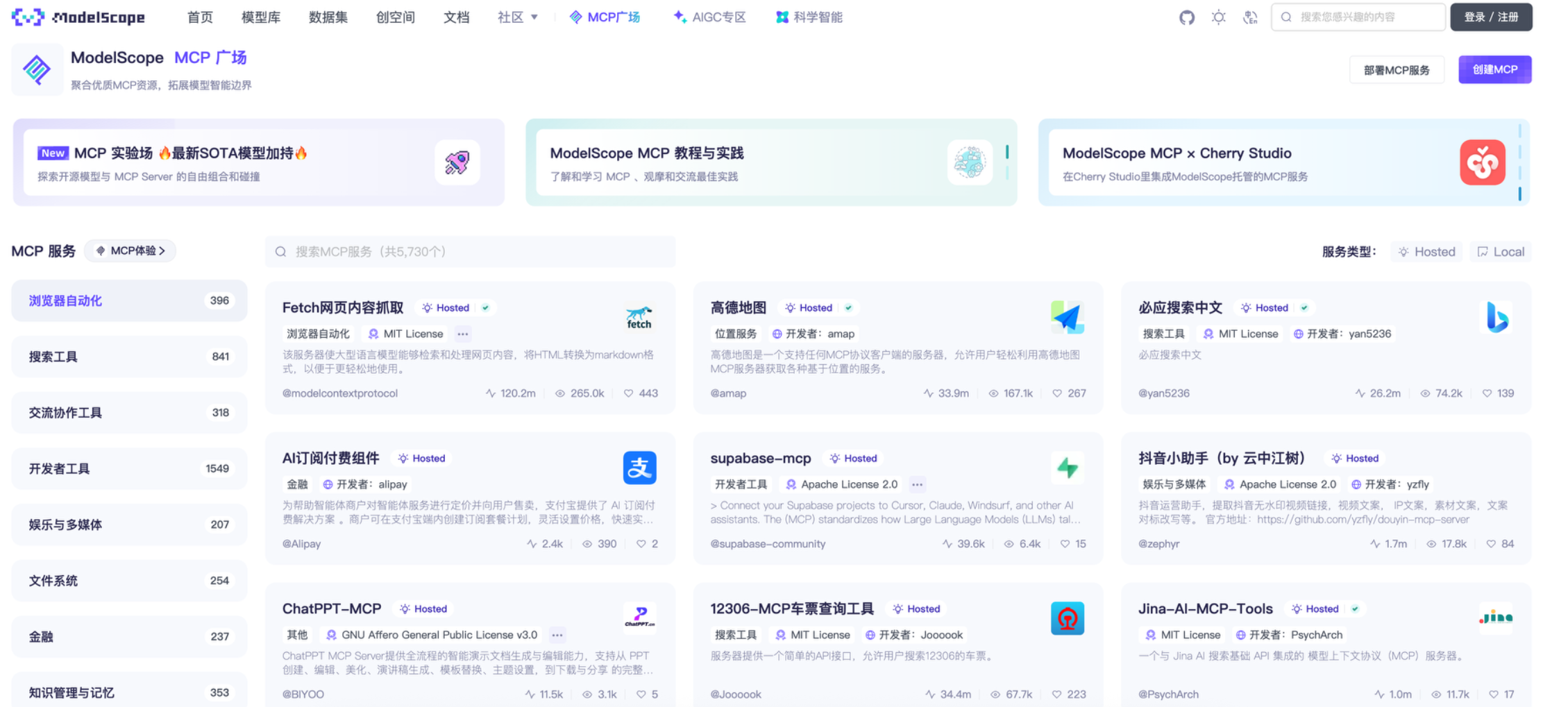Click the Supabase lightning logo
Viewport: 1568px width, 707px height.
pos(1068,468)
